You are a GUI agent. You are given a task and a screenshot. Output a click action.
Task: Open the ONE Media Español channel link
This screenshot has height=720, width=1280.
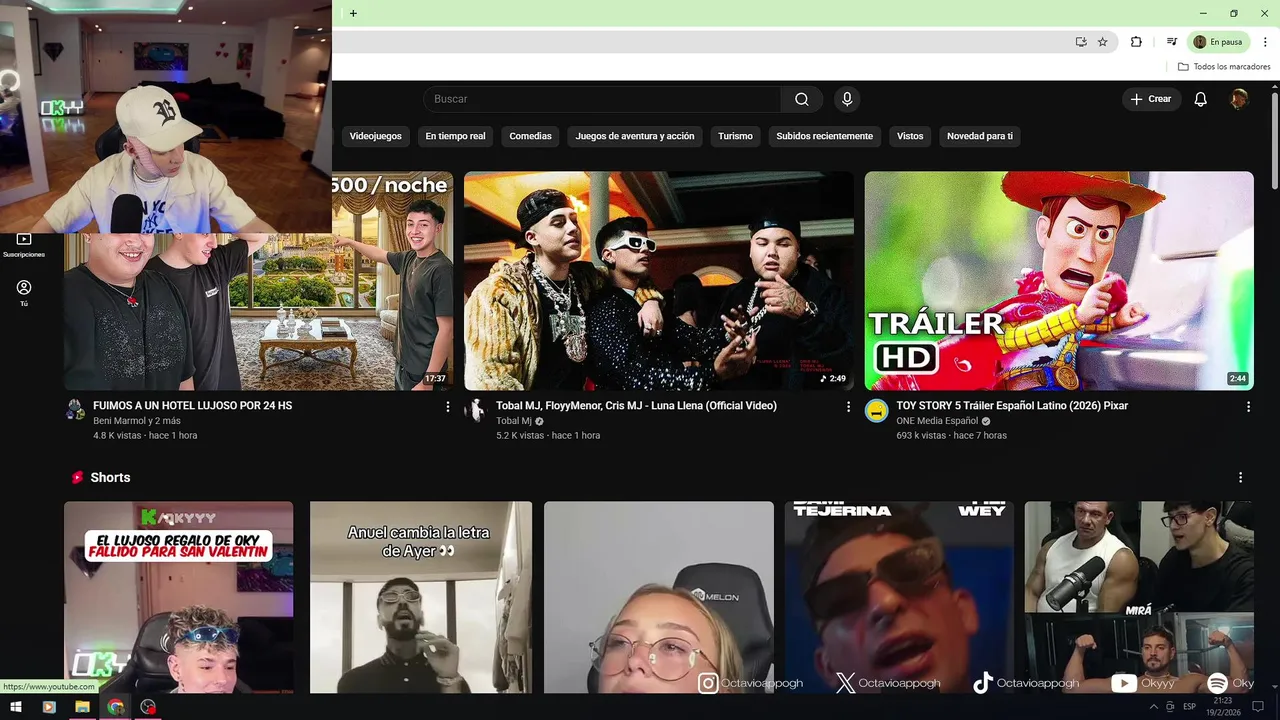coord(937,421)
